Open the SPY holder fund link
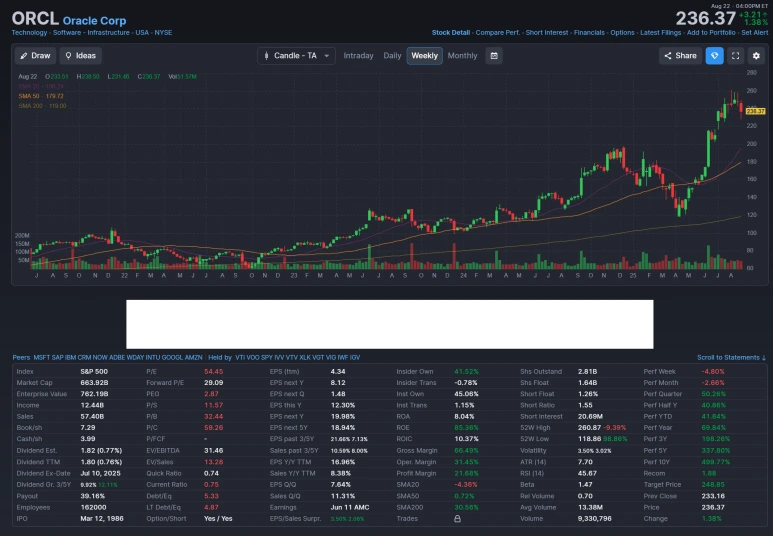The image size is (773, 536). 267,357
